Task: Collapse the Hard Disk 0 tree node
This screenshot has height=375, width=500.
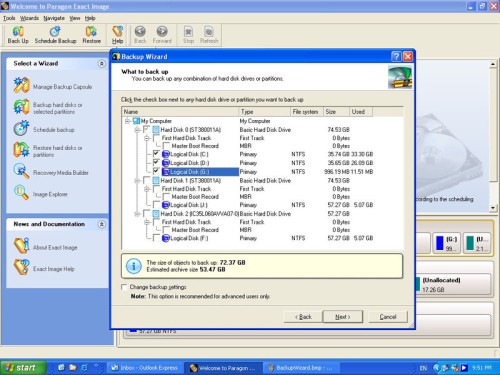Action: point(137,130)
